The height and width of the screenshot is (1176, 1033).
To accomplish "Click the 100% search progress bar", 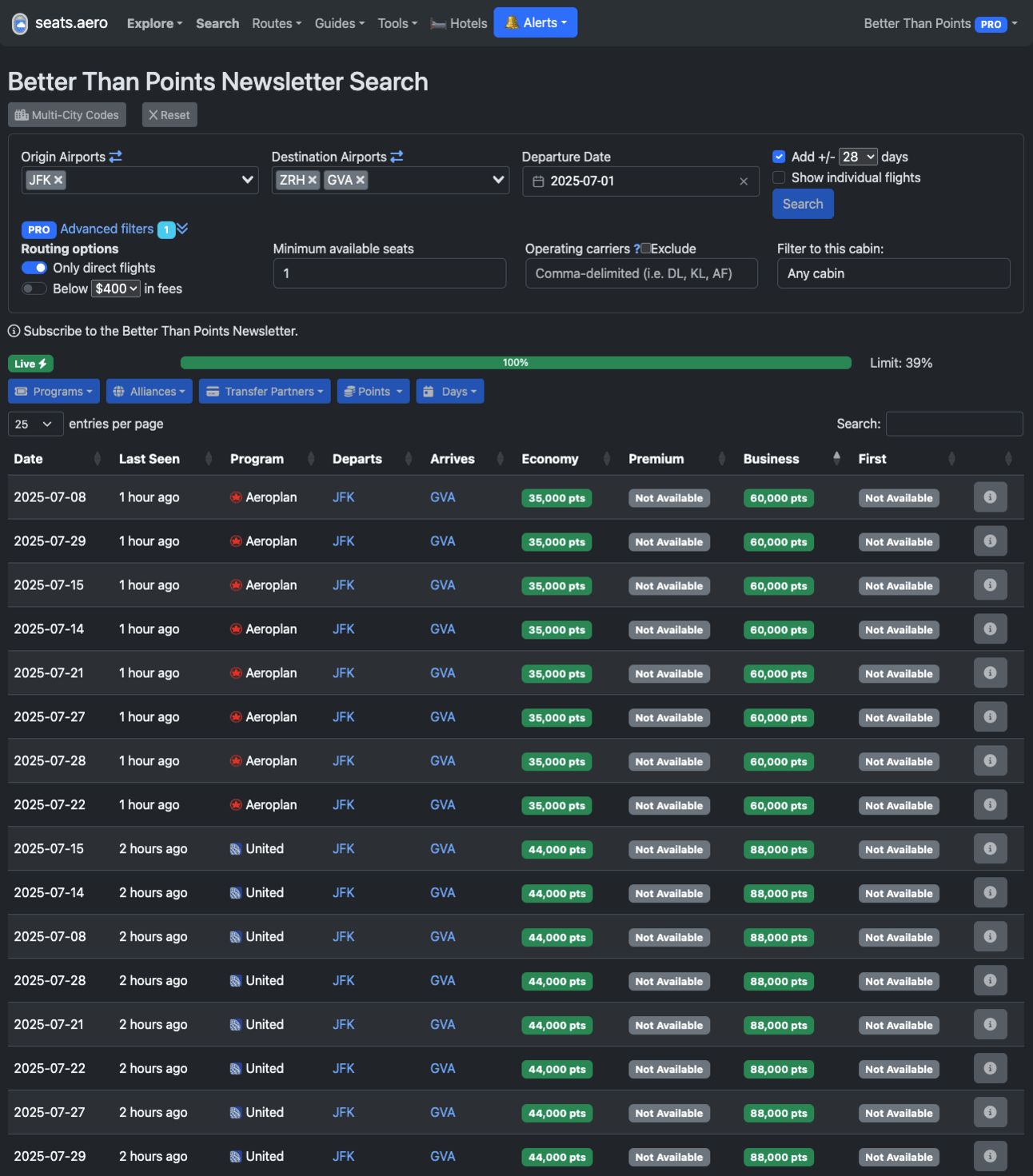I will point(516,363).
